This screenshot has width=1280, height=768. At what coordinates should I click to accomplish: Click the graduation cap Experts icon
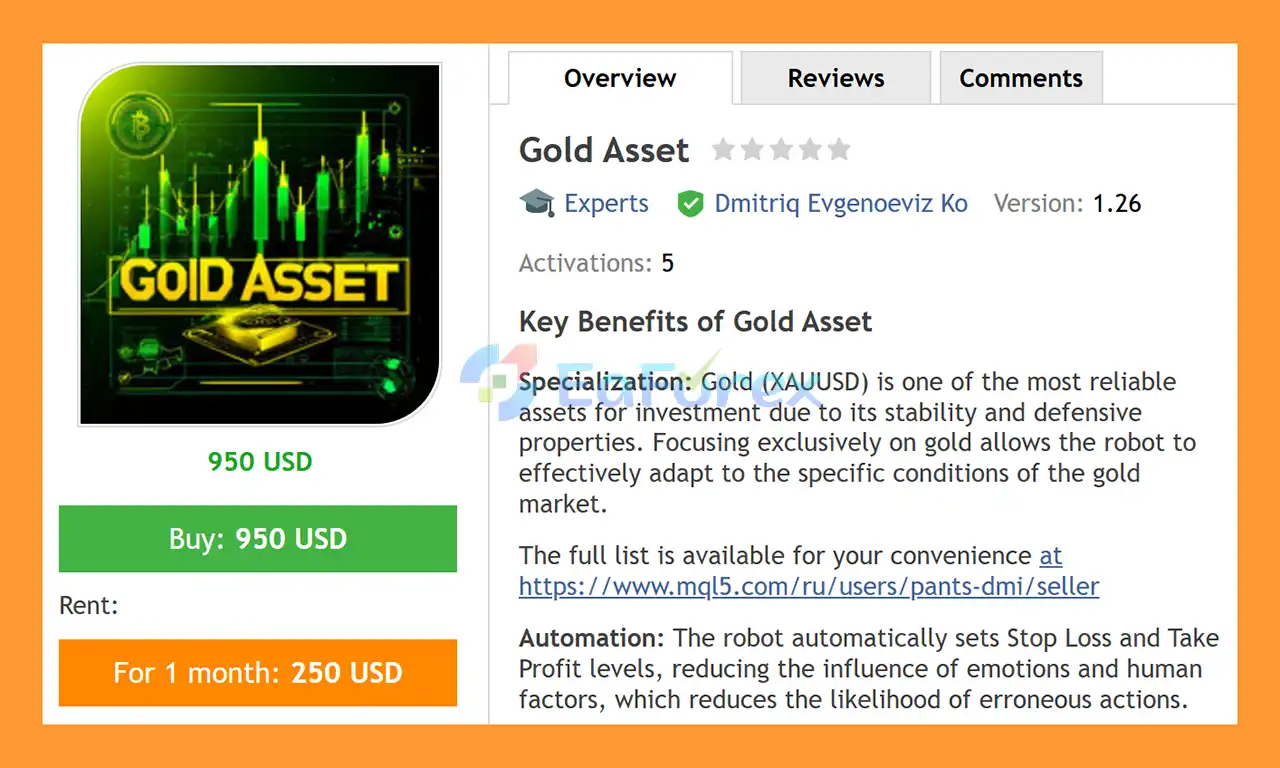[x=537, y=203]
